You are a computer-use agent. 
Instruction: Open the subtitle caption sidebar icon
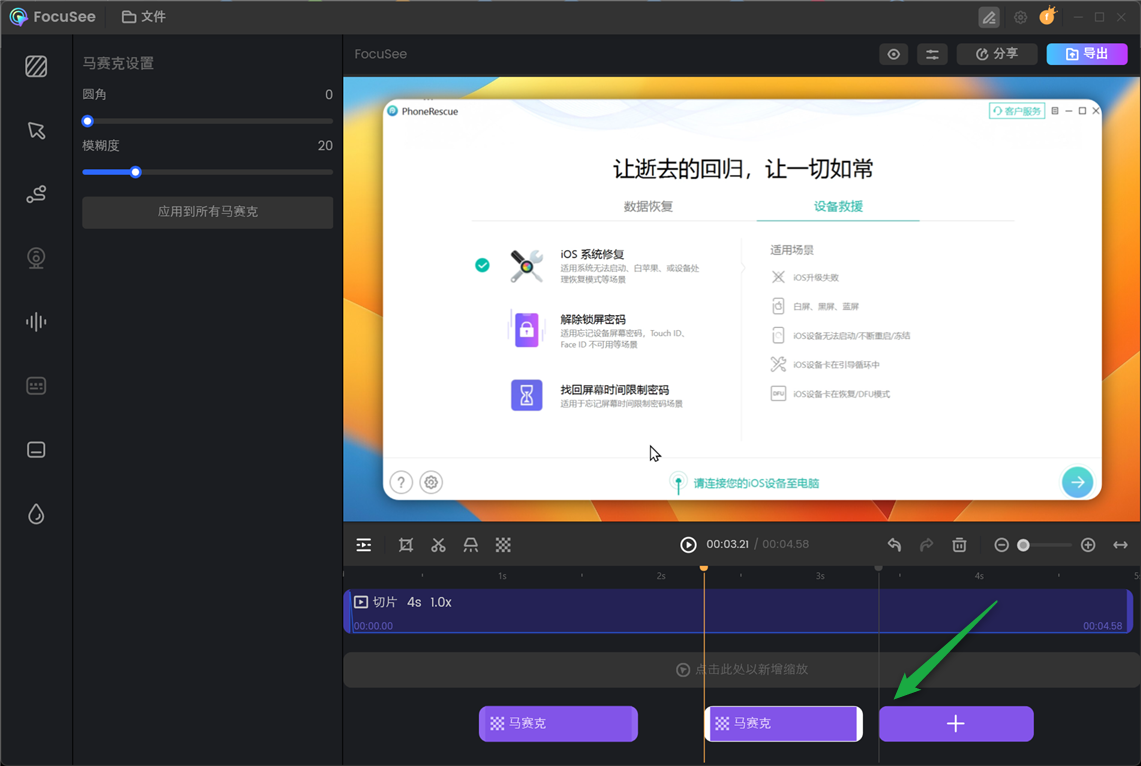click(36, 450)
